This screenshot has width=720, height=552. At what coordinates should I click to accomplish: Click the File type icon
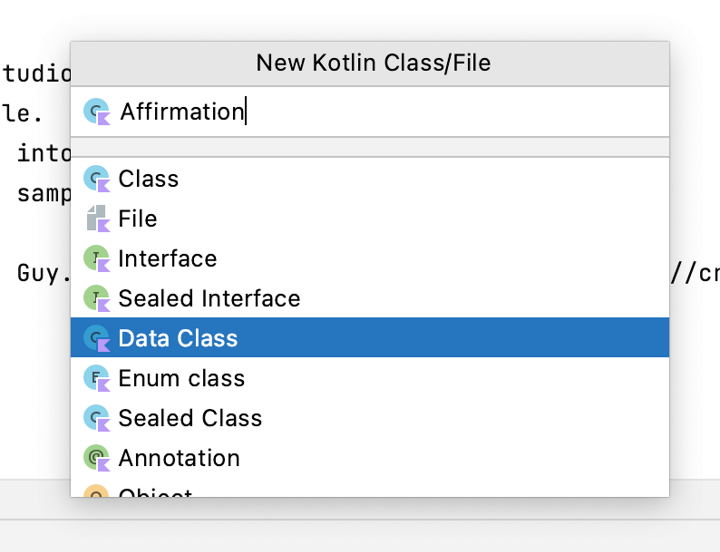(97, 219)
